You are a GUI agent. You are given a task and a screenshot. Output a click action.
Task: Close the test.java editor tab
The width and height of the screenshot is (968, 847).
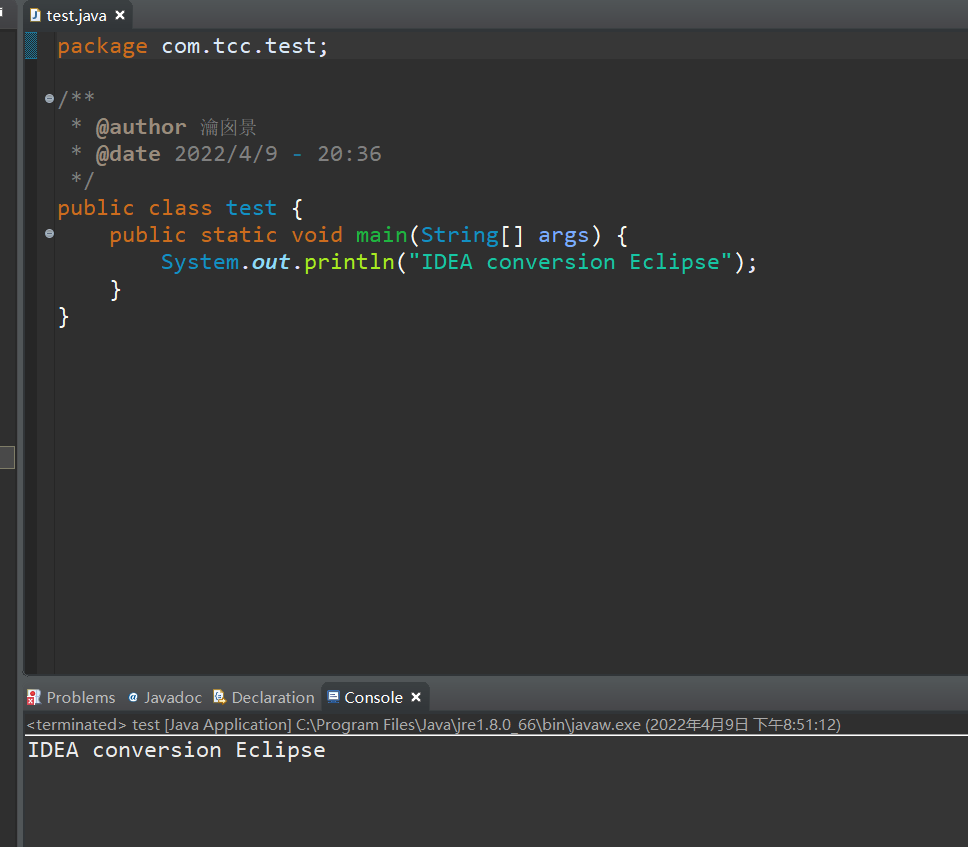[x=120, y=15]
